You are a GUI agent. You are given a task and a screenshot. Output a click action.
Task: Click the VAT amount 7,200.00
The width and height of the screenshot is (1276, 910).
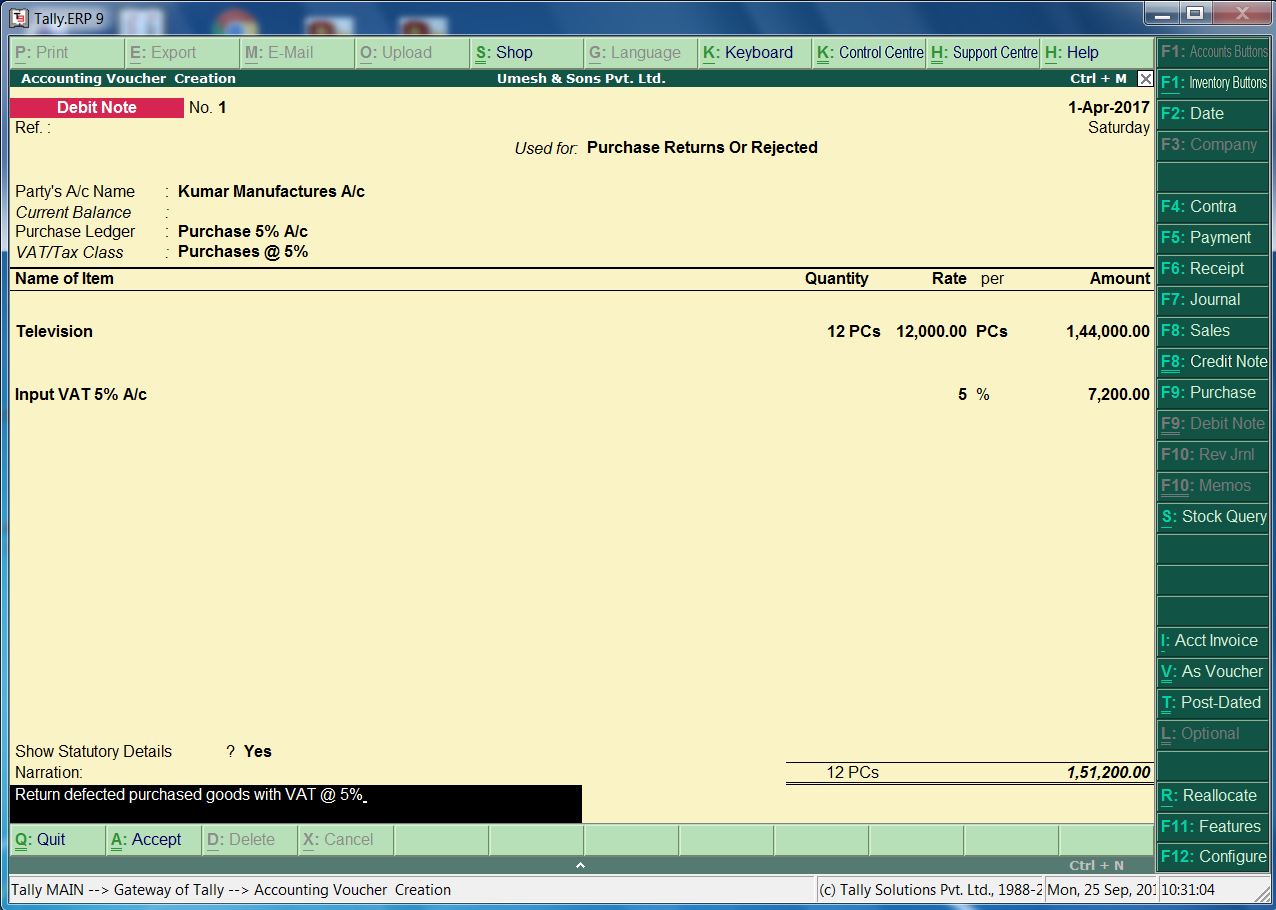point(1119,395)
